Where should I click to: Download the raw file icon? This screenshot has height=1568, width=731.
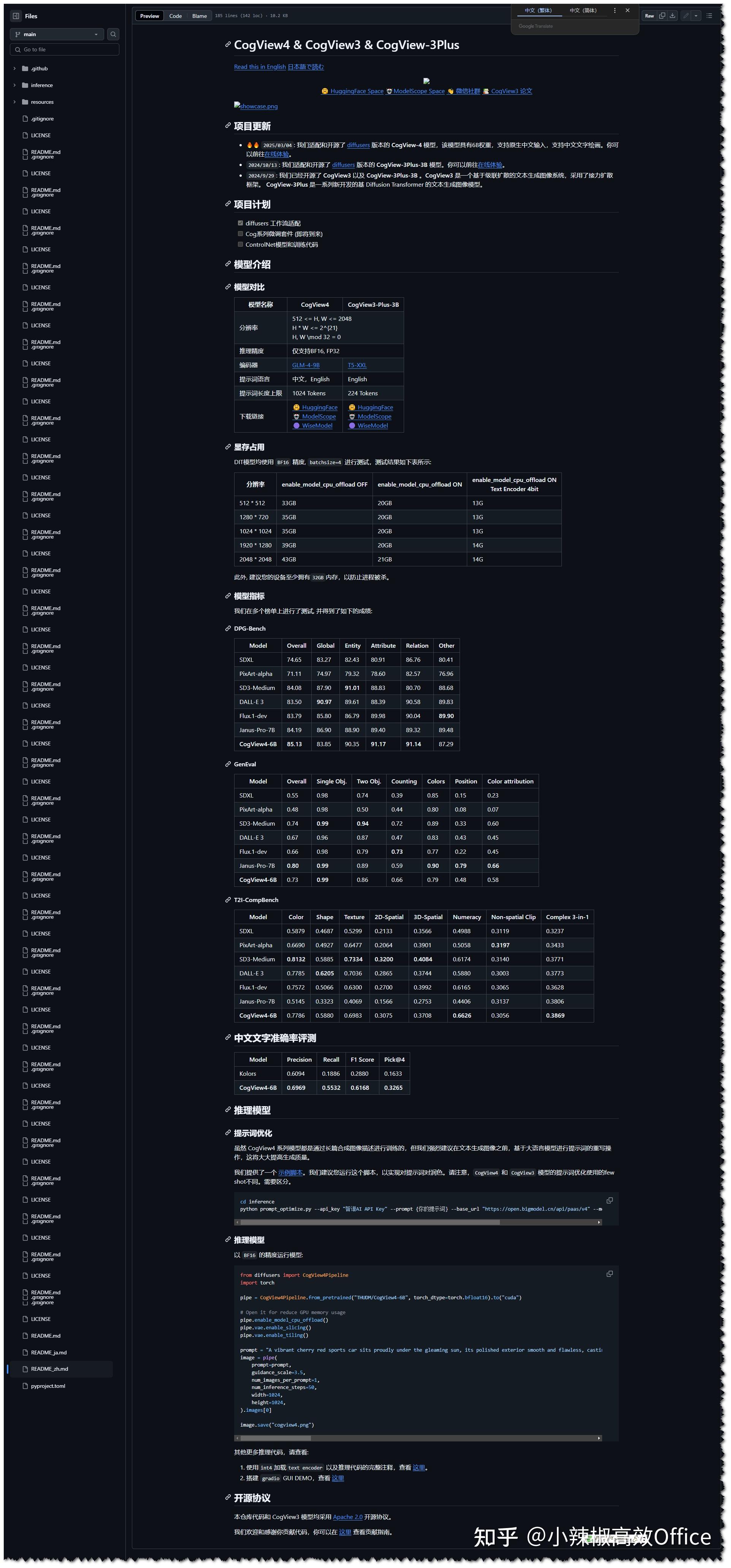672,16
